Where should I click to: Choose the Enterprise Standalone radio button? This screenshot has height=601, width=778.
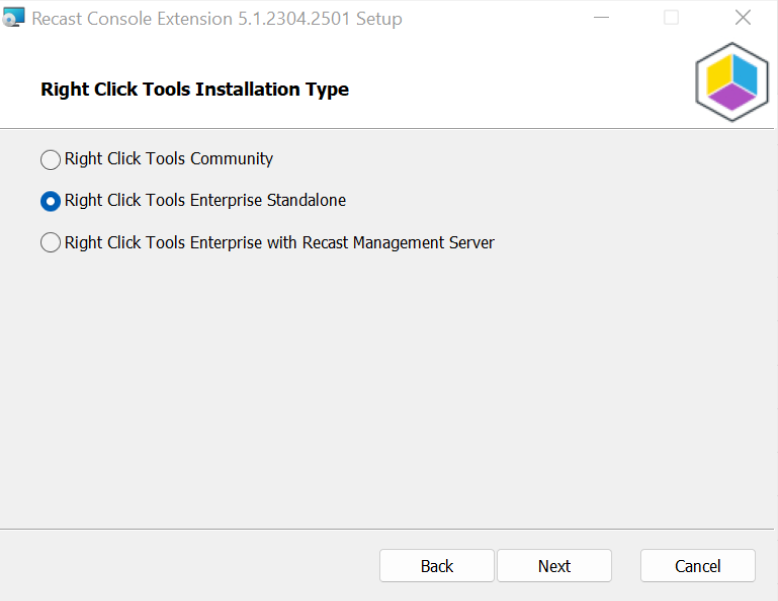point(50,201)
